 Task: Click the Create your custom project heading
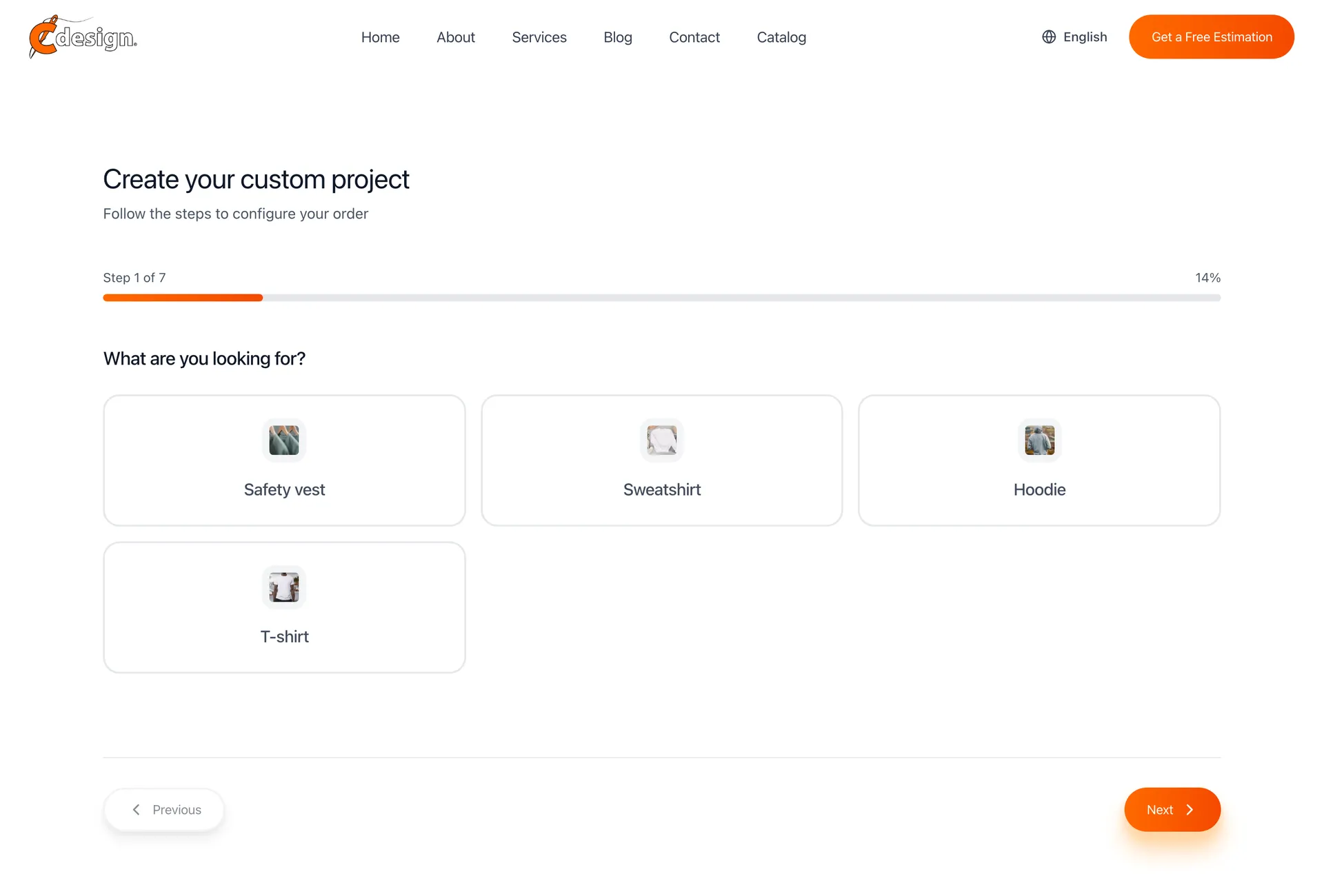coord(256,180)
